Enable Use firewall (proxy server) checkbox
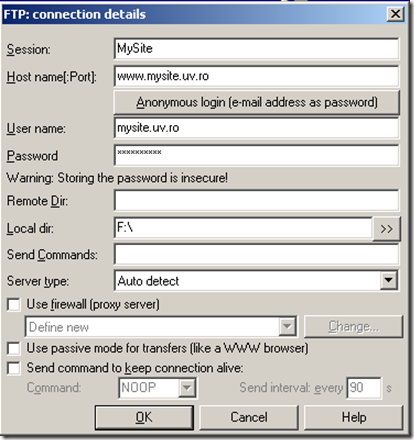Image resolution: width=414 pixels, height=440 pixels. tap(14, 305)
